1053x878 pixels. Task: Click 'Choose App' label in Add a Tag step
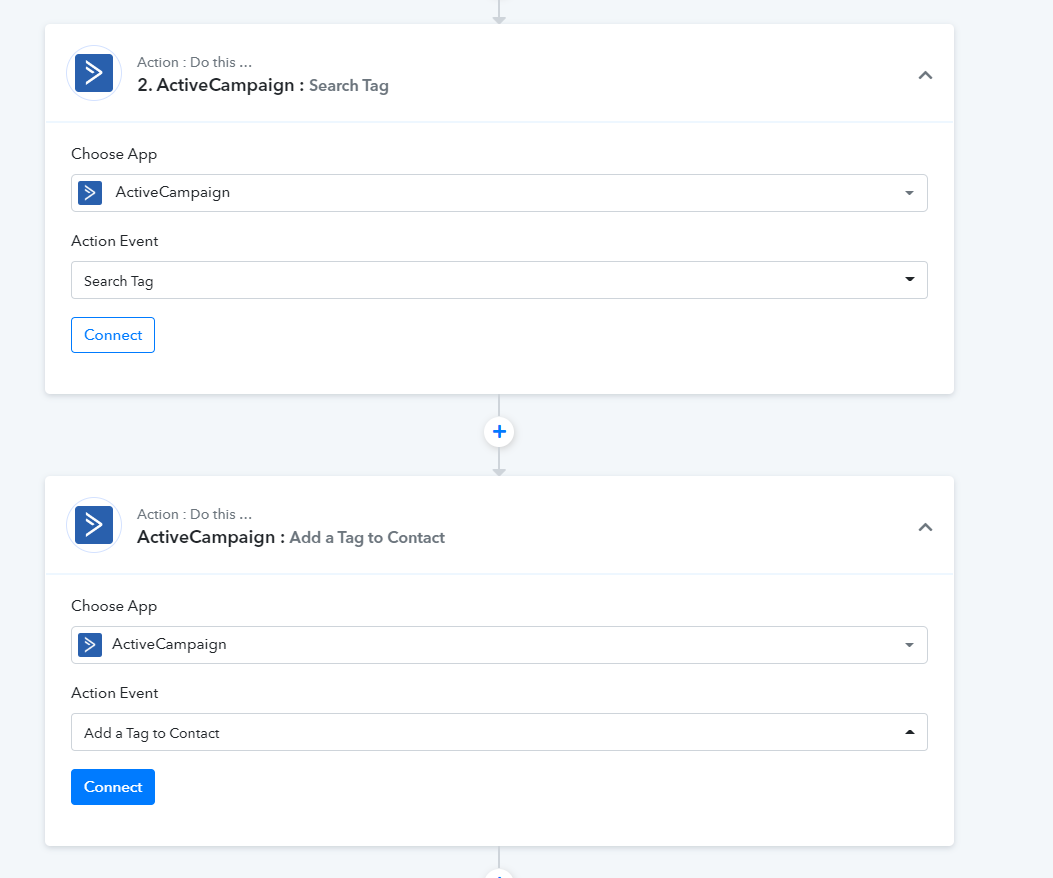pyautogui.click(x=114, y=606)
